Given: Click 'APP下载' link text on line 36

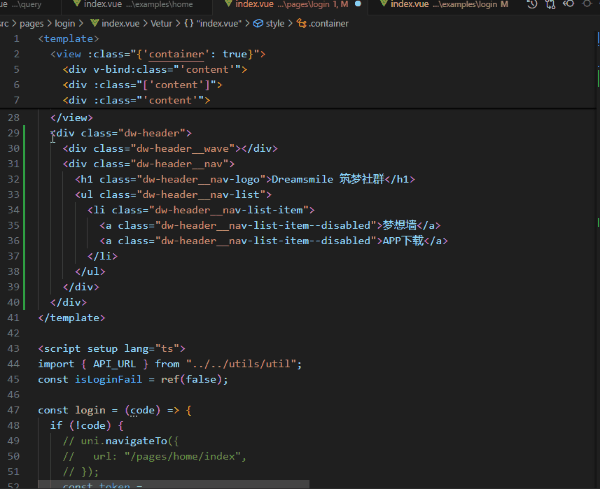Looking at the screenshot, I should 403,240.
